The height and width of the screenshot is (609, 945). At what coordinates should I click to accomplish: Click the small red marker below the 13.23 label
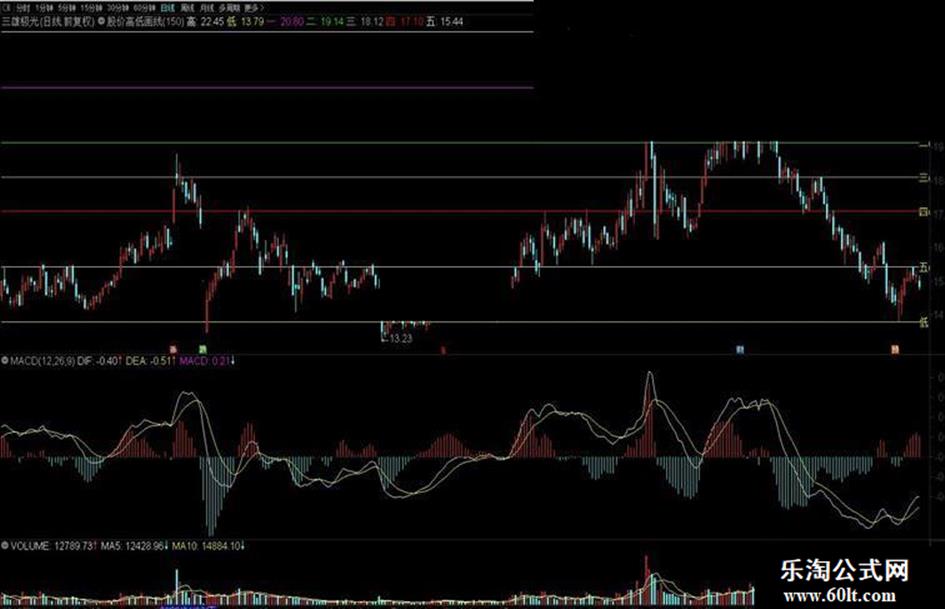coord(443,349)
